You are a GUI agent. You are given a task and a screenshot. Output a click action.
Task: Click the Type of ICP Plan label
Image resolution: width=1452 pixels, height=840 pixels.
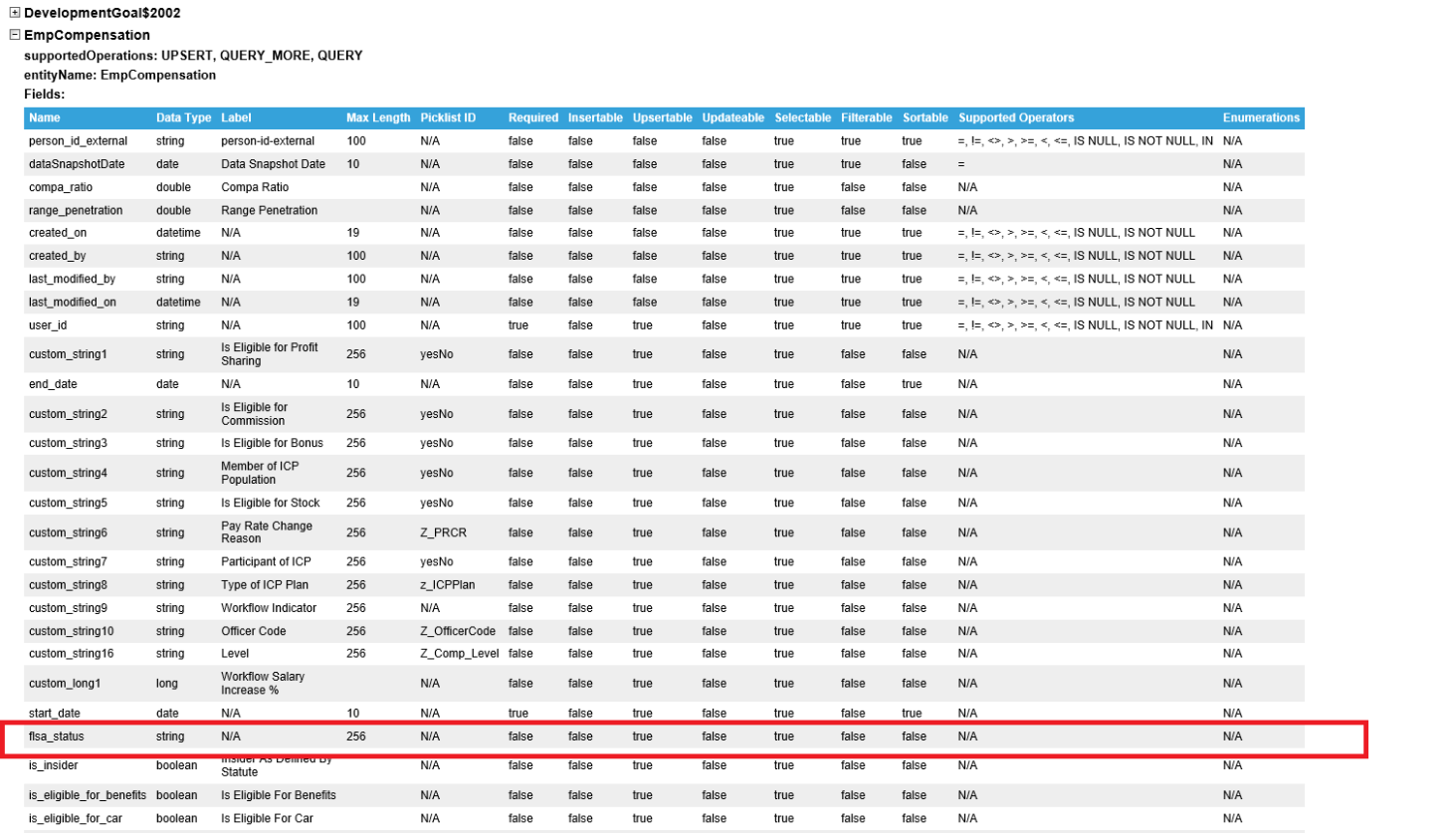pos(265,585)
